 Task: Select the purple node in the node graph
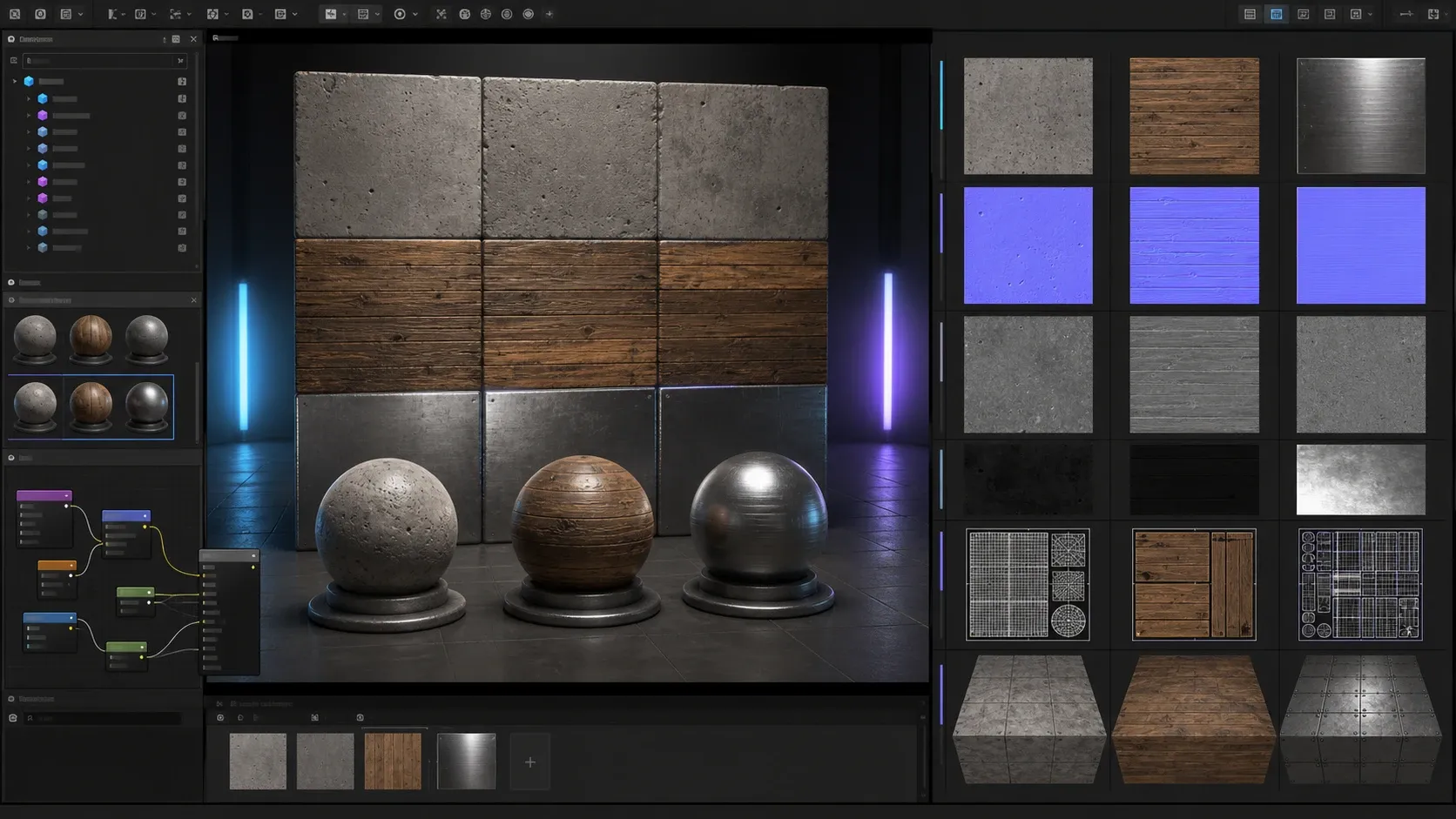tap(44, 517)
